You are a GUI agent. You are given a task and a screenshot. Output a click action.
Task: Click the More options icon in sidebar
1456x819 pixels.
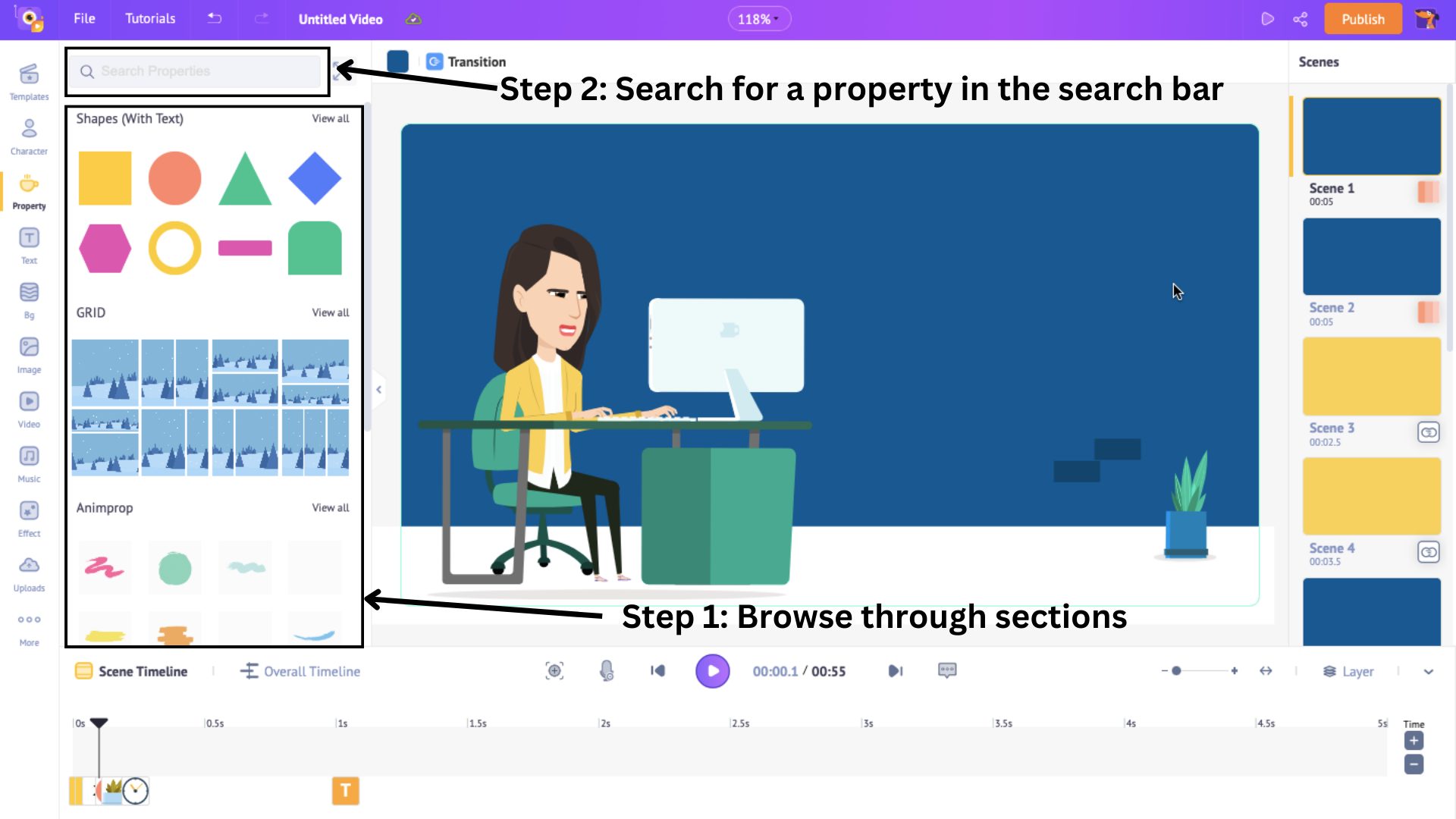[28, 619]
